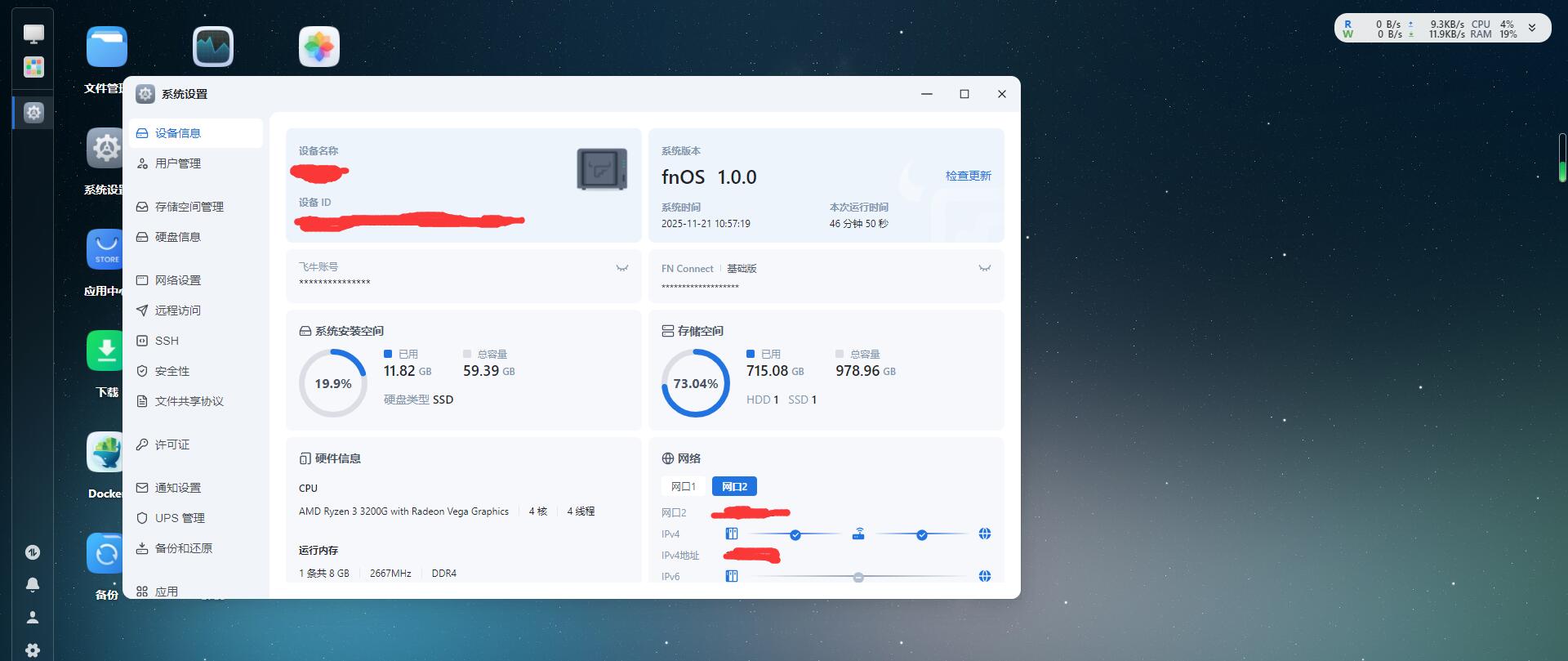Open the task activity icon in dock
Image resolution: width=1568 pixels, height=661 pixels.
pyautogui.click(x=33, y=552)
